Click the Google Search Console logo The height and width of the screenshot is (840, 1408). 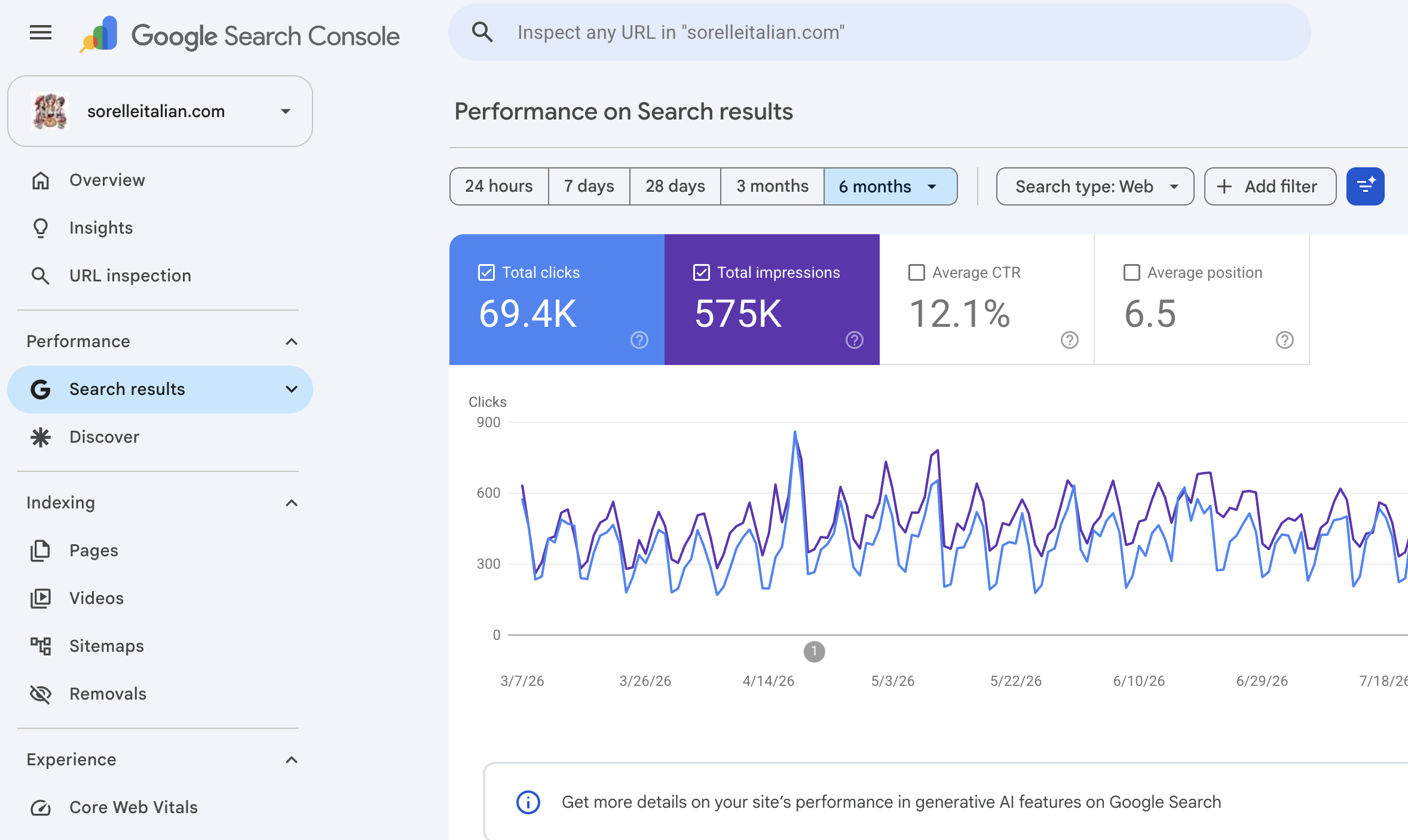pyautogui.click(x=240, y=35)
